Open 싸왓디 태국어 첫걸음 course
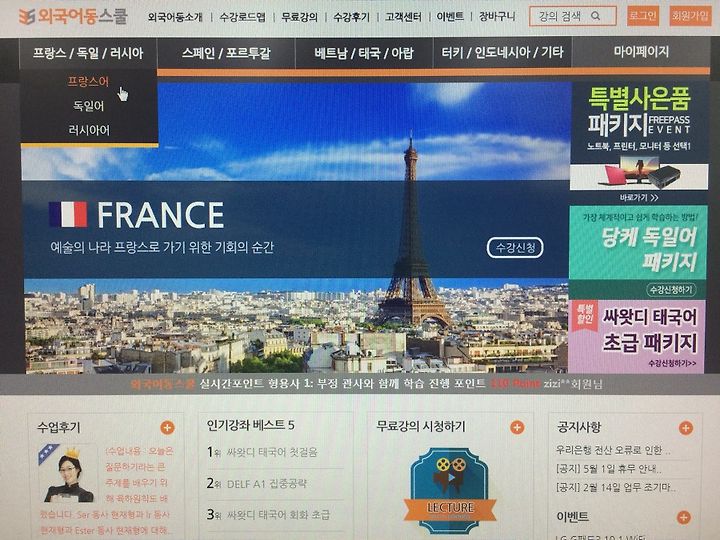The width and height of the screenshot is (720, 540). pos(272,452)
